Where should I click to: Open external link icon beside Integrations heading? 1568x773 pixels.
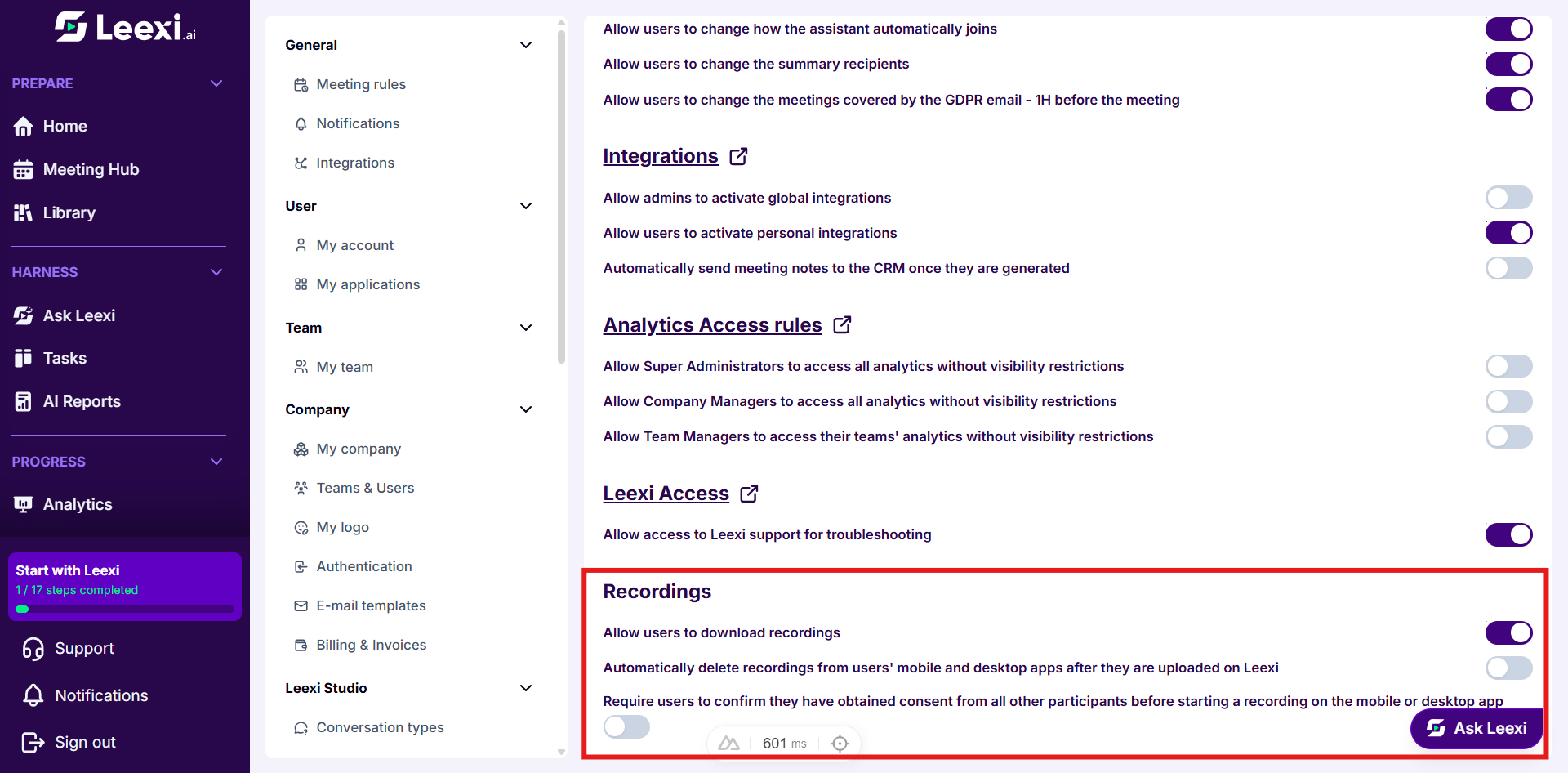(x=738, y=156)
